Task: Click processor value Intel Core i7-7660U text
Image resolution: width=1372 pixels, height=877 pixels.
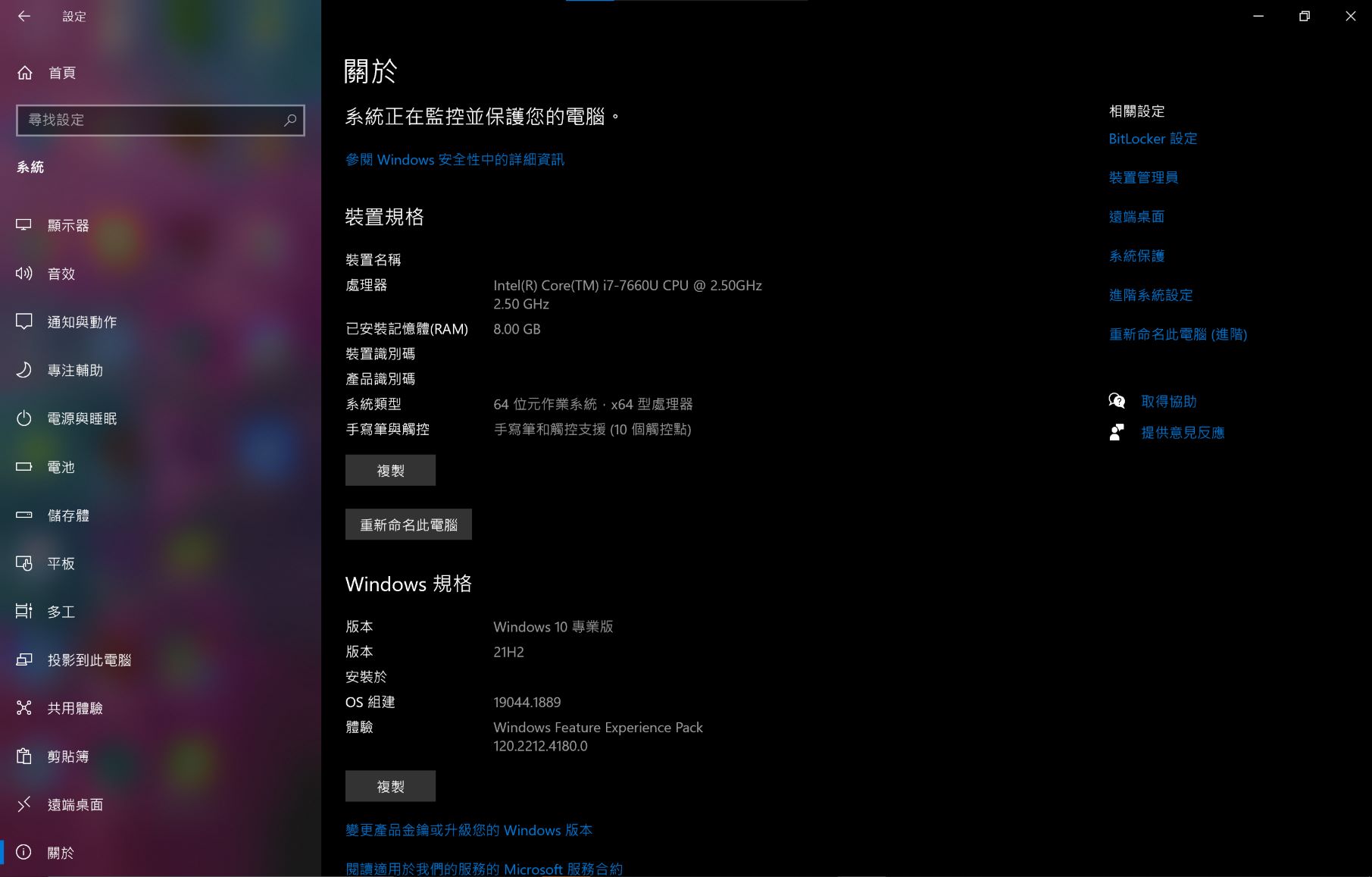Action: coord(627,294)
